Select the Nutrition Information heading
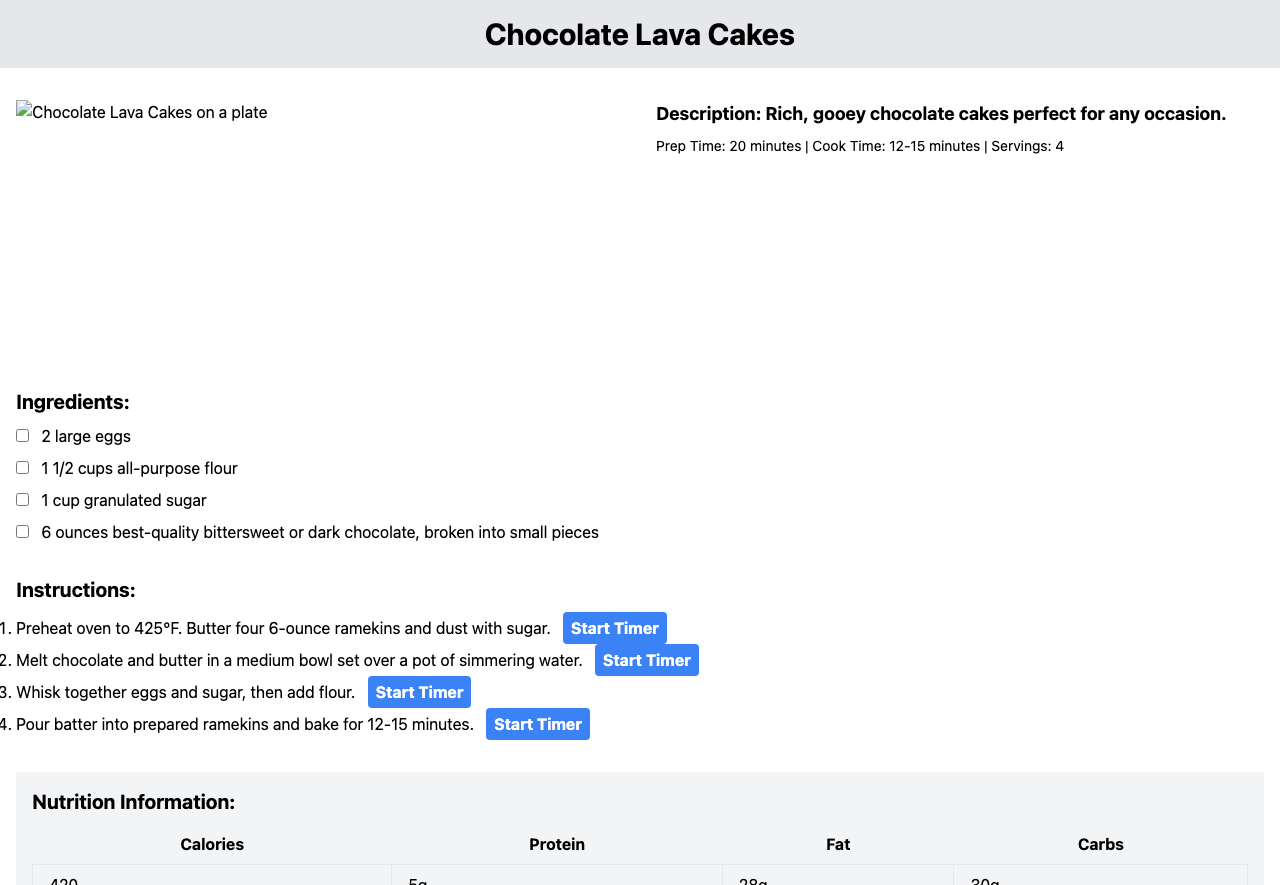1280x885 pixels. click(x=134, y=802)
